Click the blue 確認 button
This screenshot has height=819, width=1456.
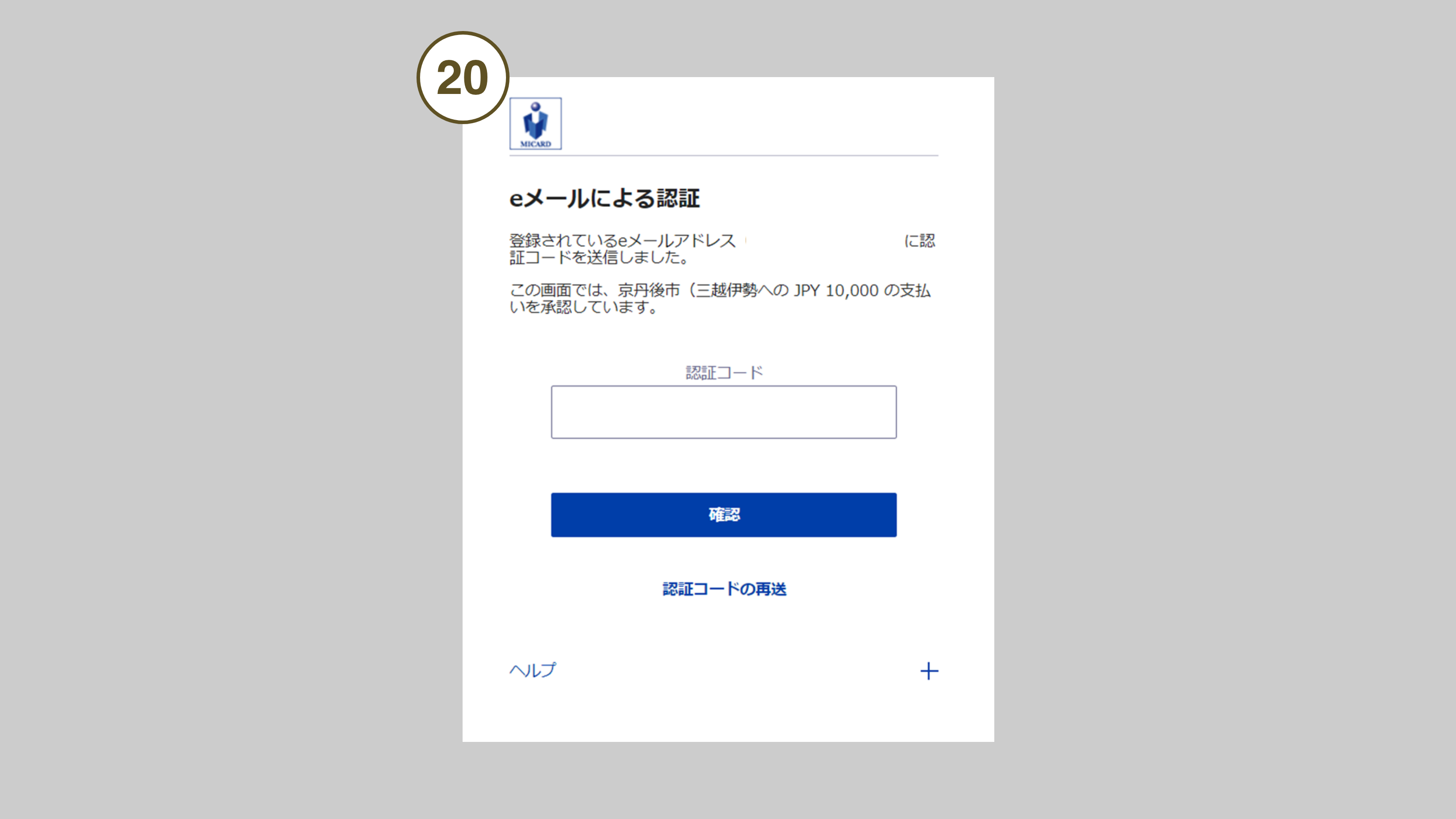point(724,515)
